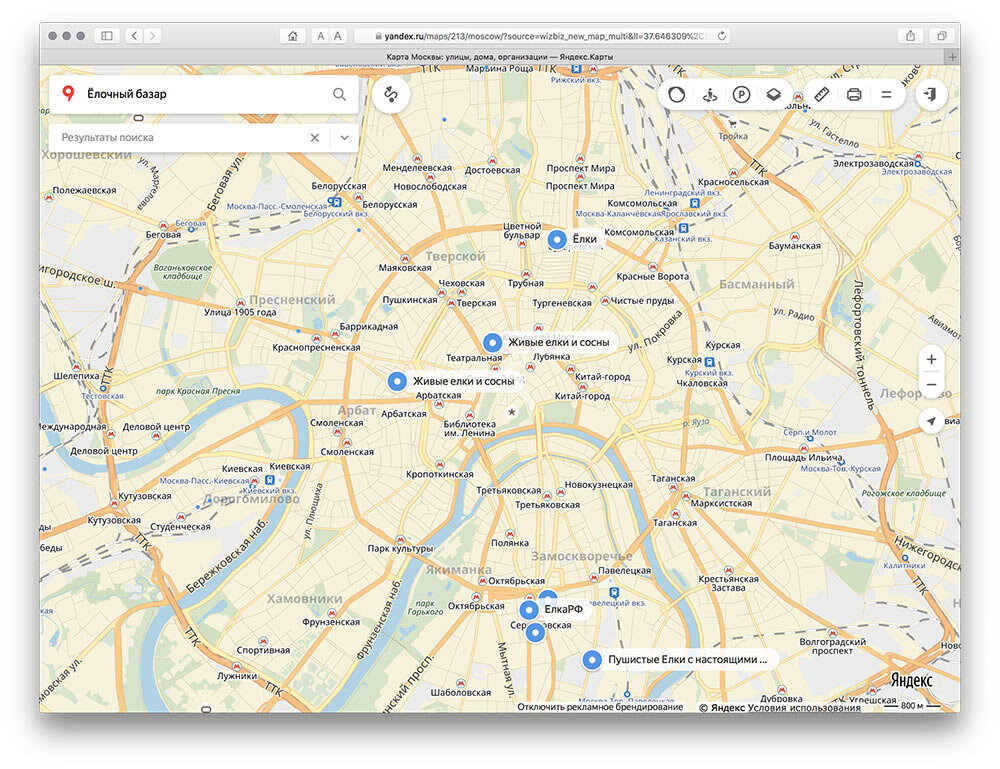Clear search results with X icon
The height and width of the screenshot is (769, 1000).
click(x=314, y=138)
